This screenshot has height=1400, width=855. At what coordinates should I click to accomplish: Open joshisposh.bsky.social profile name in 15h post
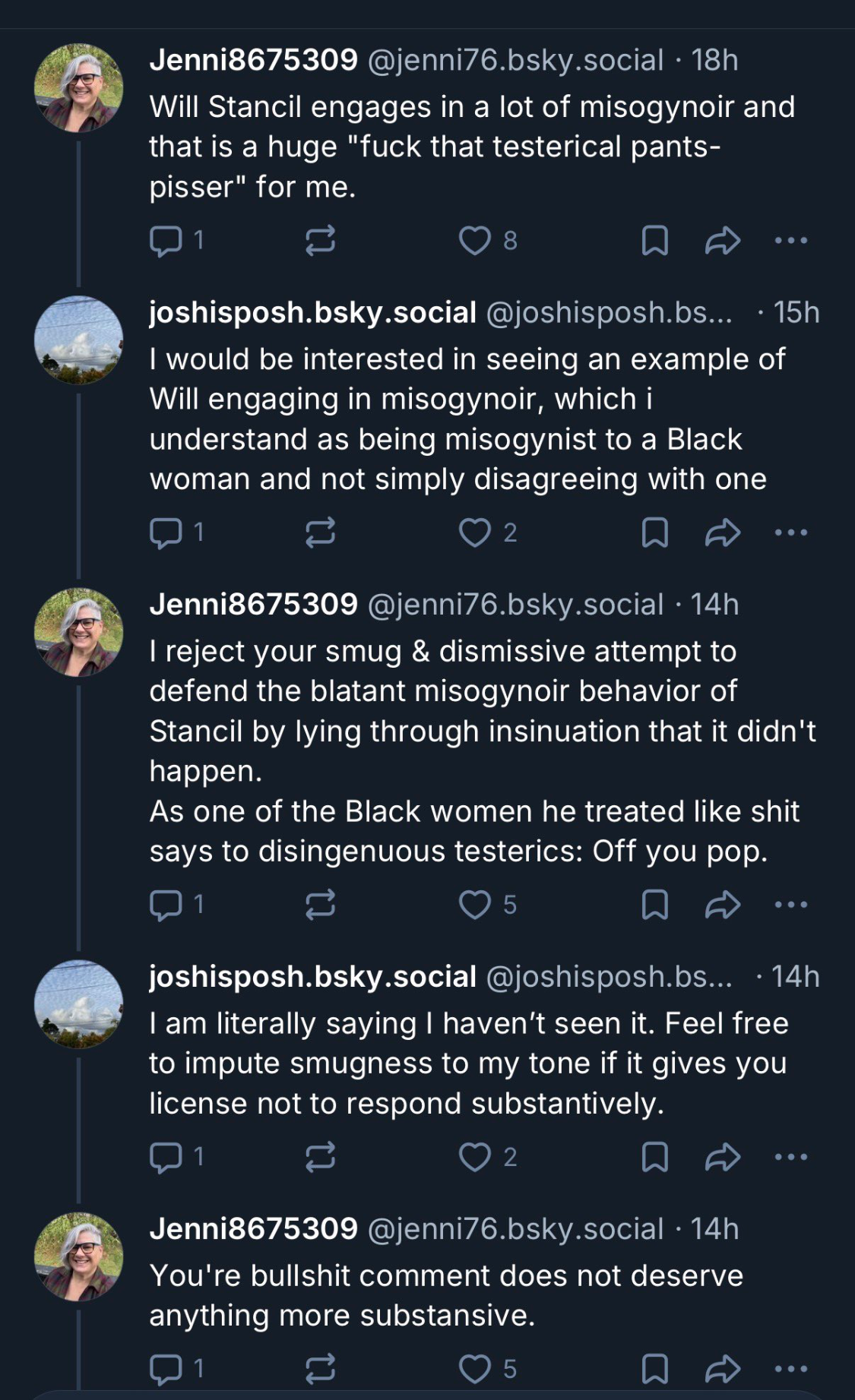coord(312,312)
